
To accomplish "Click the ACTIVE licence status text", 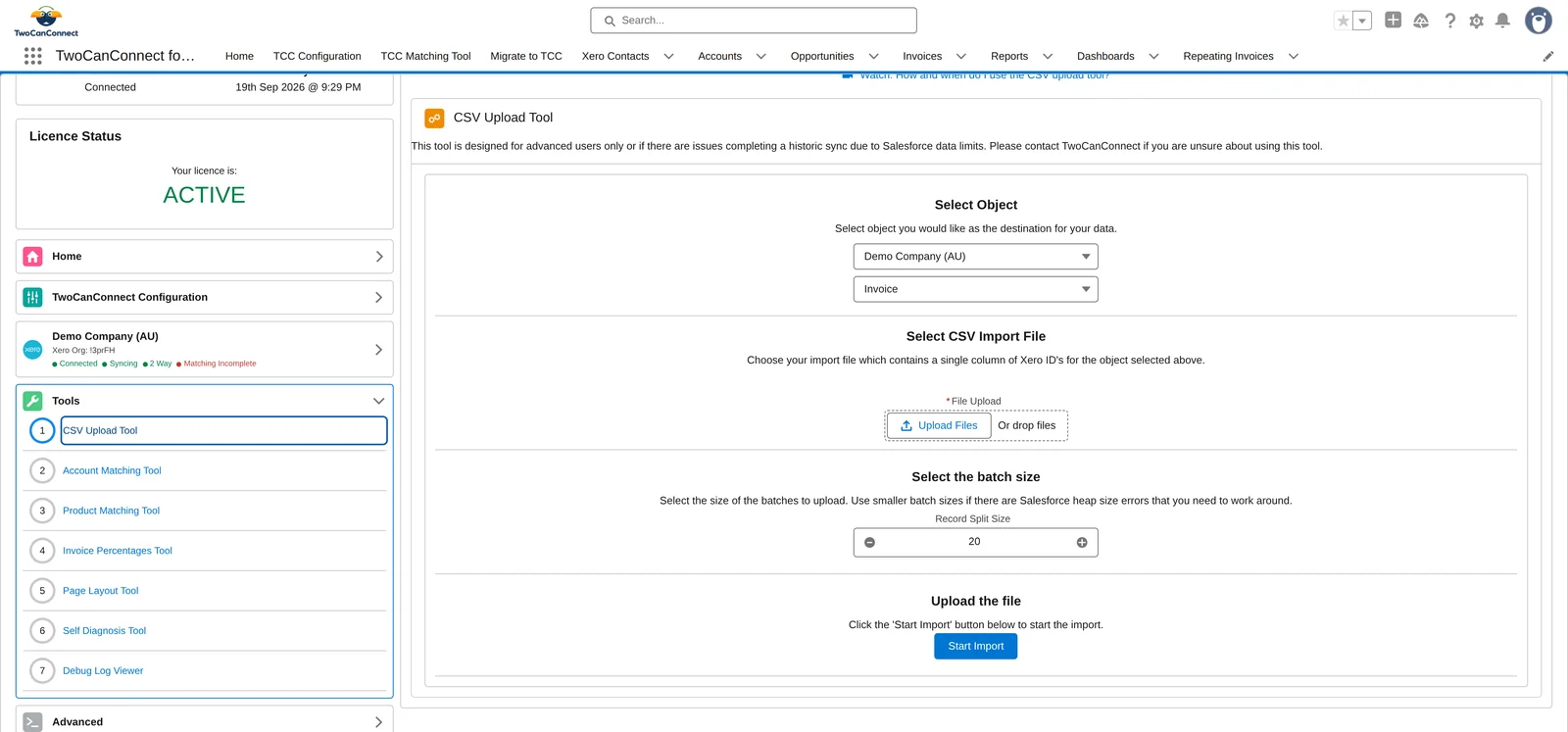I will tap(204, 195).
